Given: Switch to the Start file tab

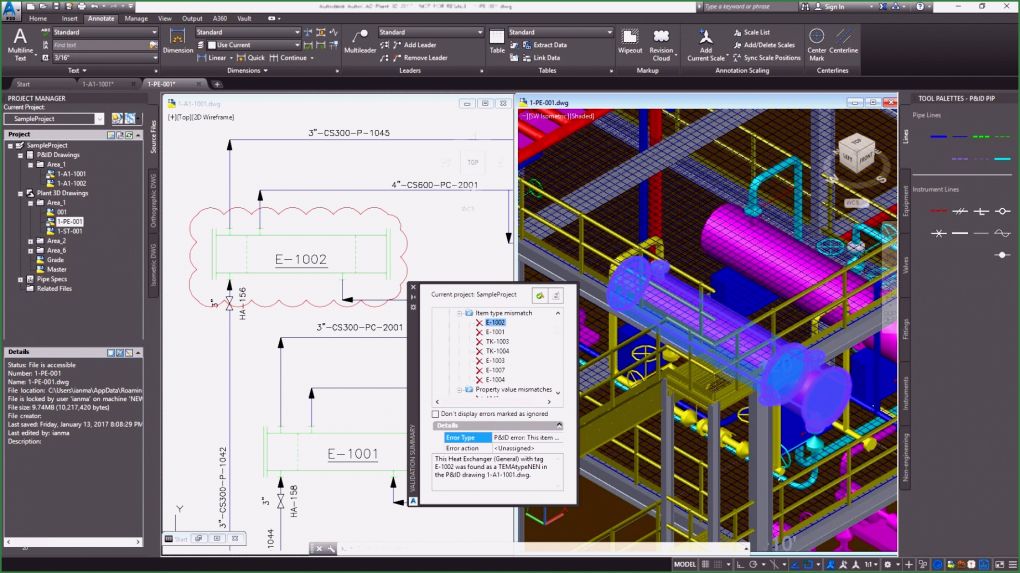Looking at the screenshot, I should [x=23, y=84].
